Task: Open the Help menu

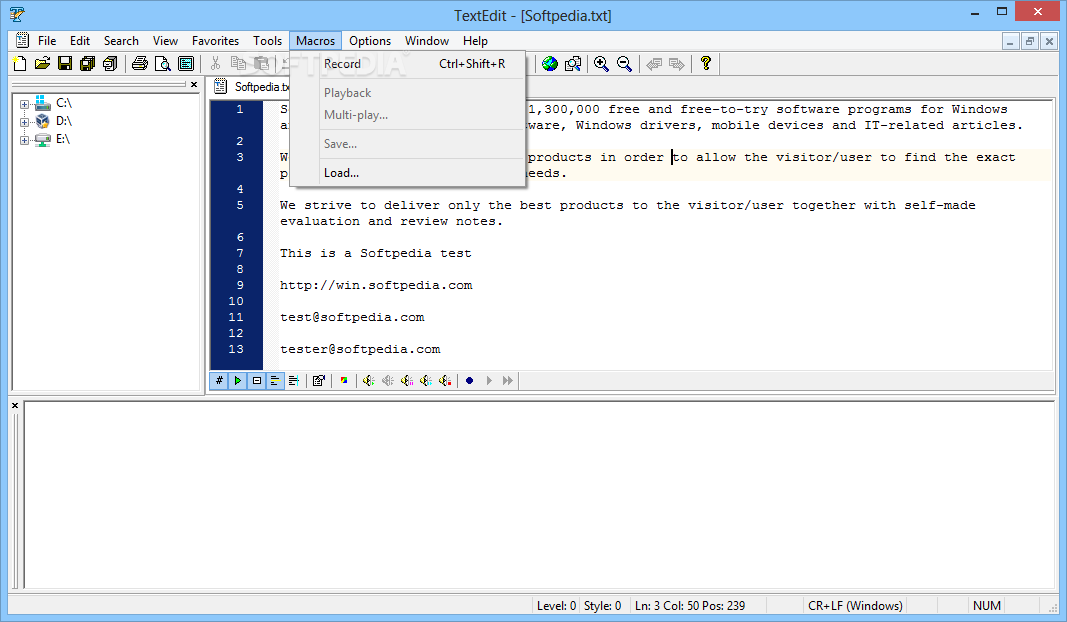Action: pos(475,41)
